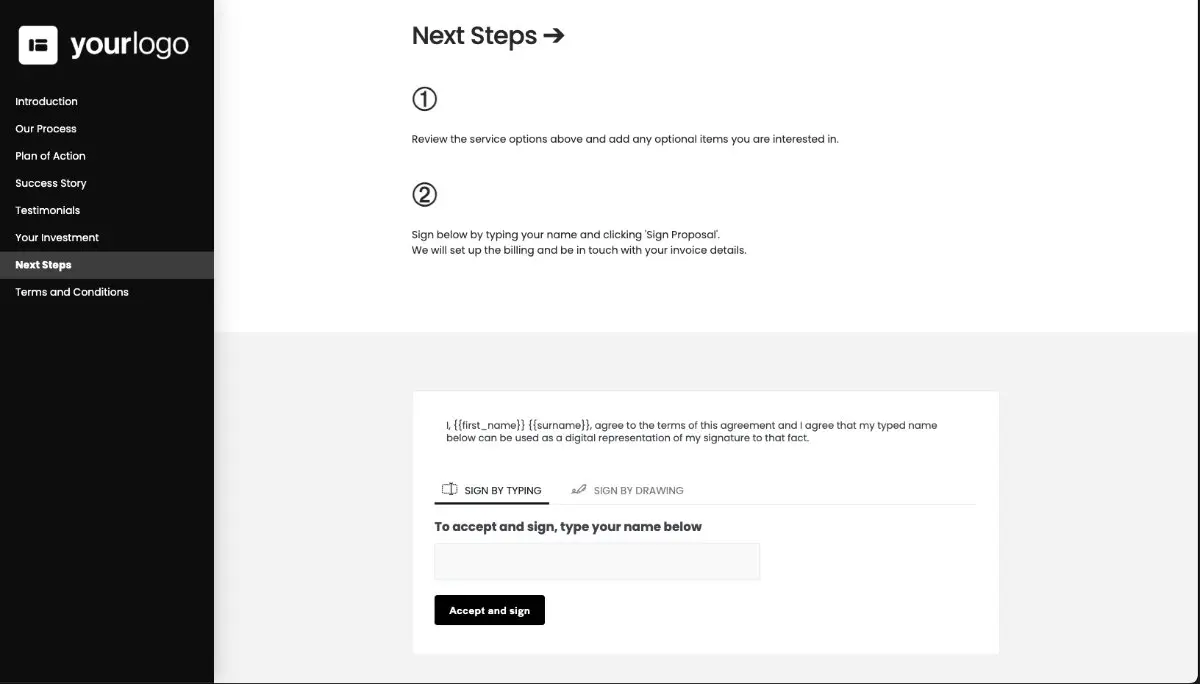Click the arrow icon after Next Steps heading
The width and height of the screenshot is (1200, 684).
[x=556, y=35]
